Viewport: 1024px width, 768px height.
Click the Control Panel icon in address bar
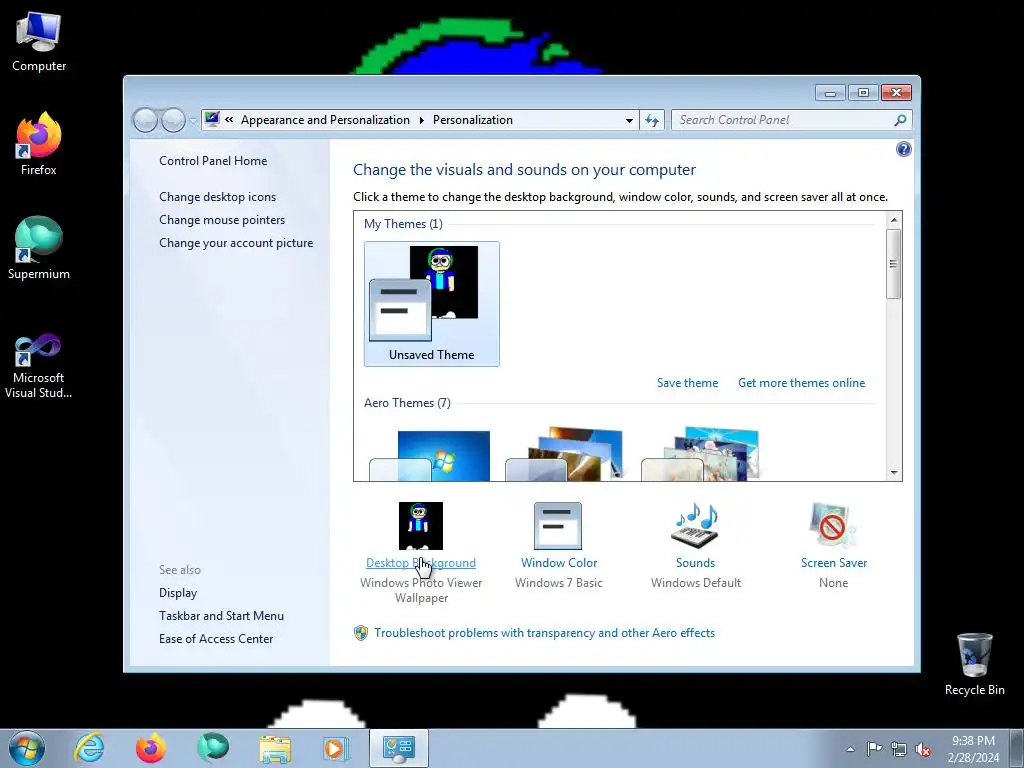point(212,119)
